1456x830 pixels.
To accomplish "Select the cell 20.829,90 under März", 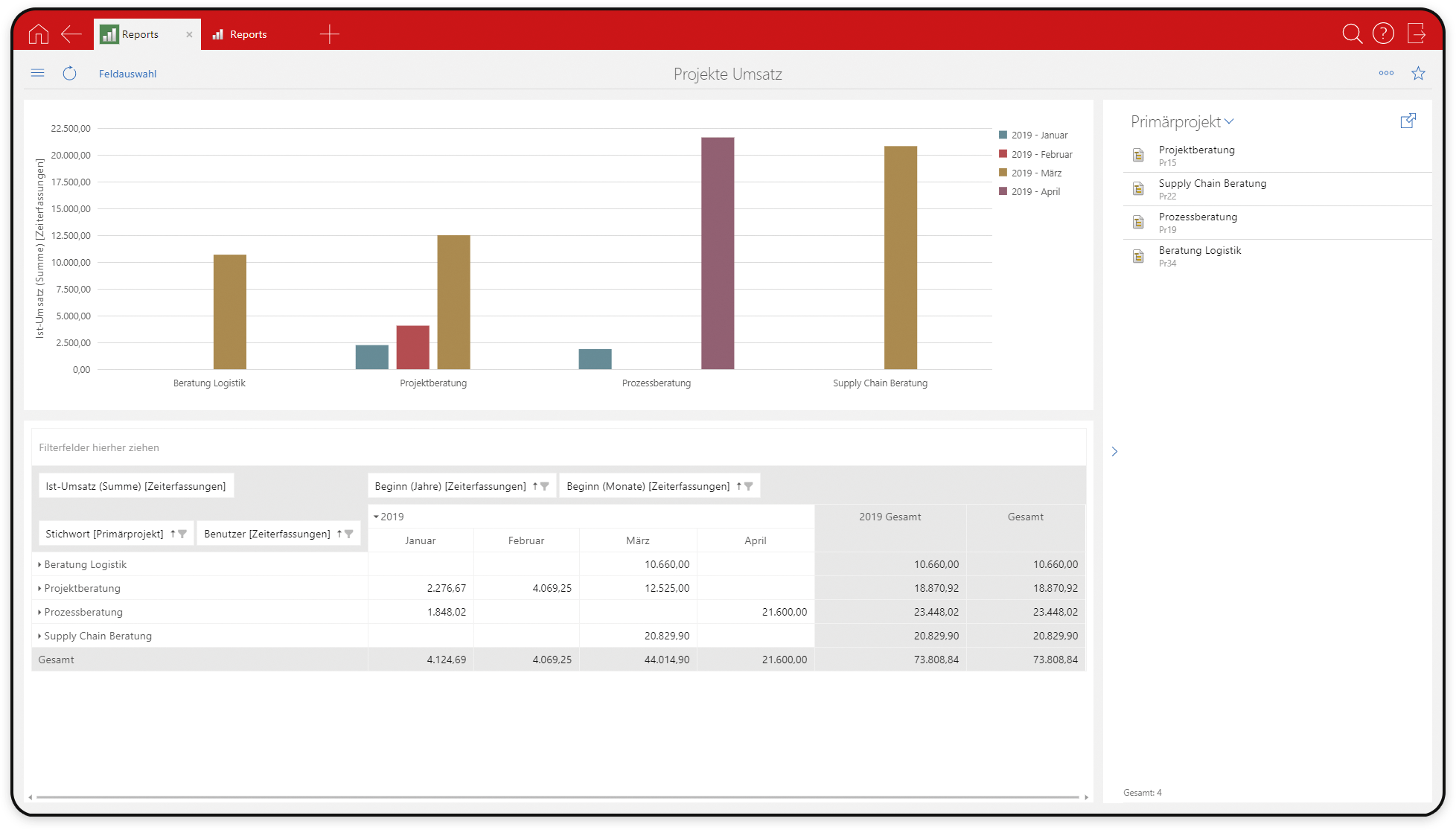I will click(638, 636).
